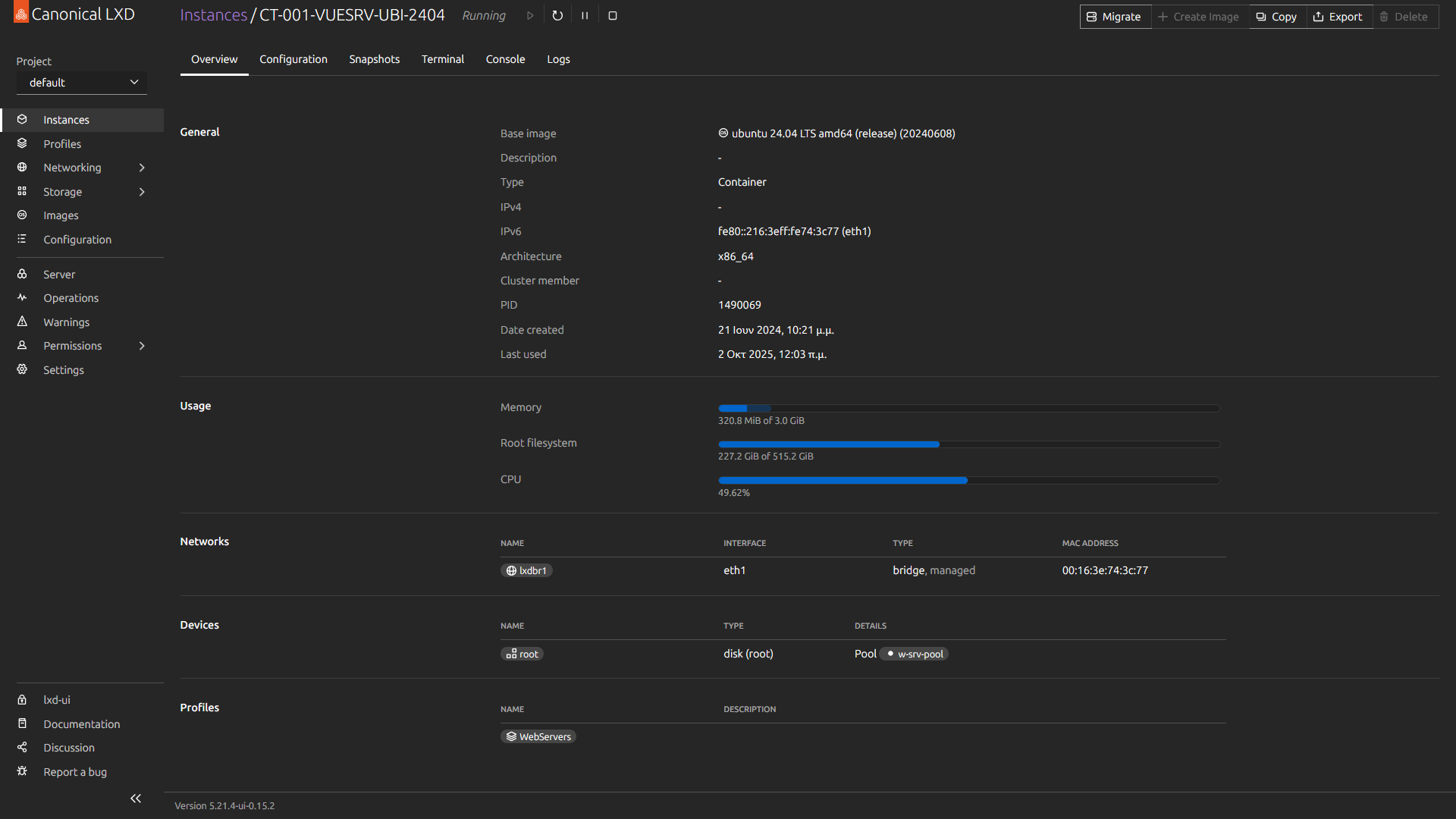
Task: Restart the instance using the restart icon
Action: click(557, 16)
